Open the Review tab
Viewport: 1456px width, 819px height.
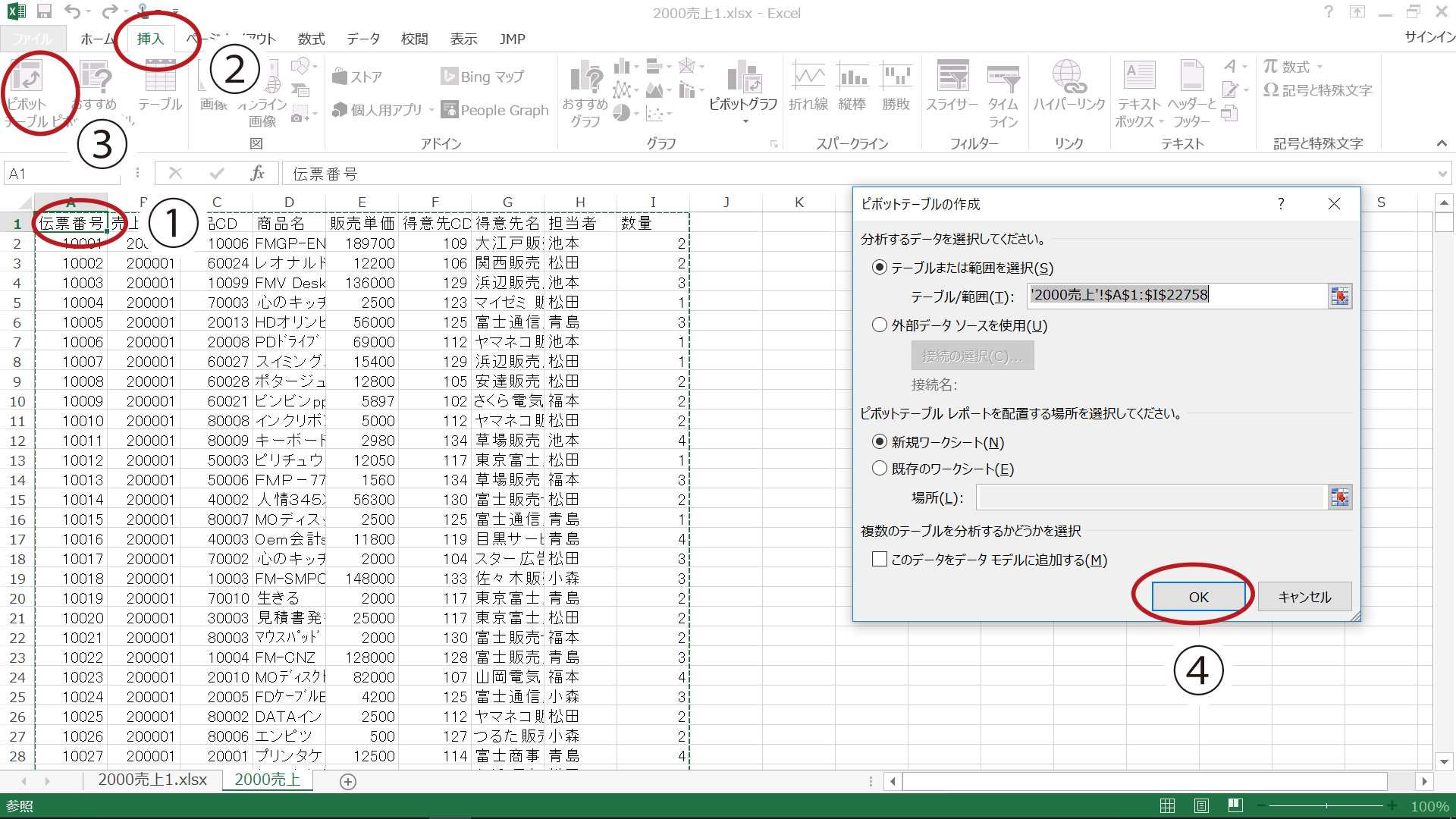pos(414,39)
